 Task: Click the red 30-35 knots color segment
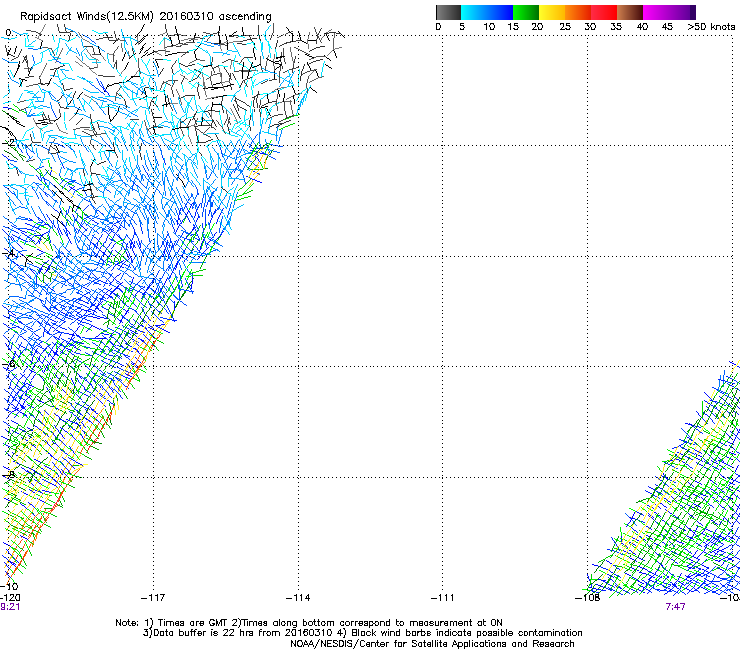604,12
